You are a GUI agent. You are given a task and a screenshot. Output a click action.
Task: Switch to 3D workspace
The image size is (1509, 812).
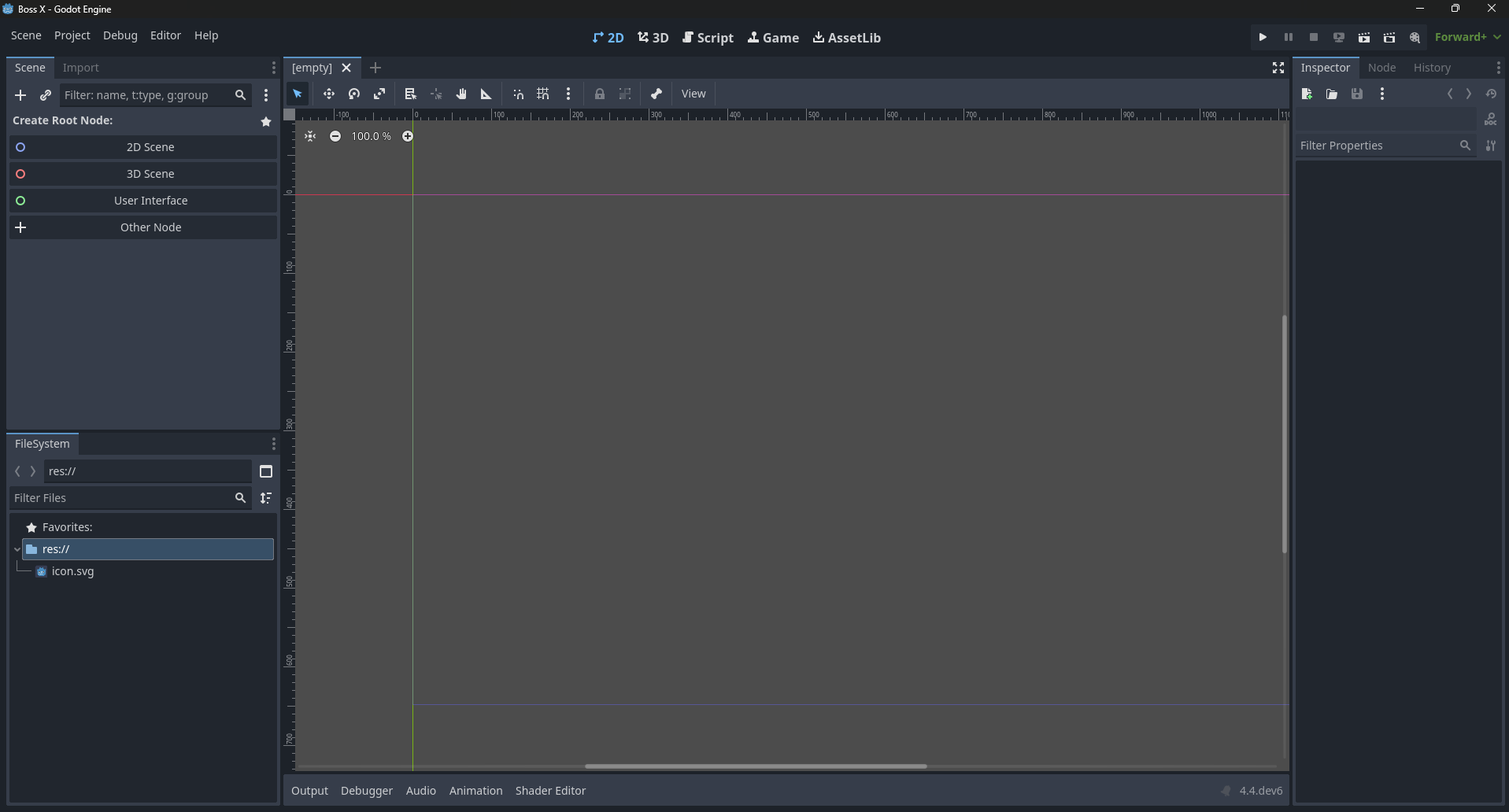(x=653, y=38)
